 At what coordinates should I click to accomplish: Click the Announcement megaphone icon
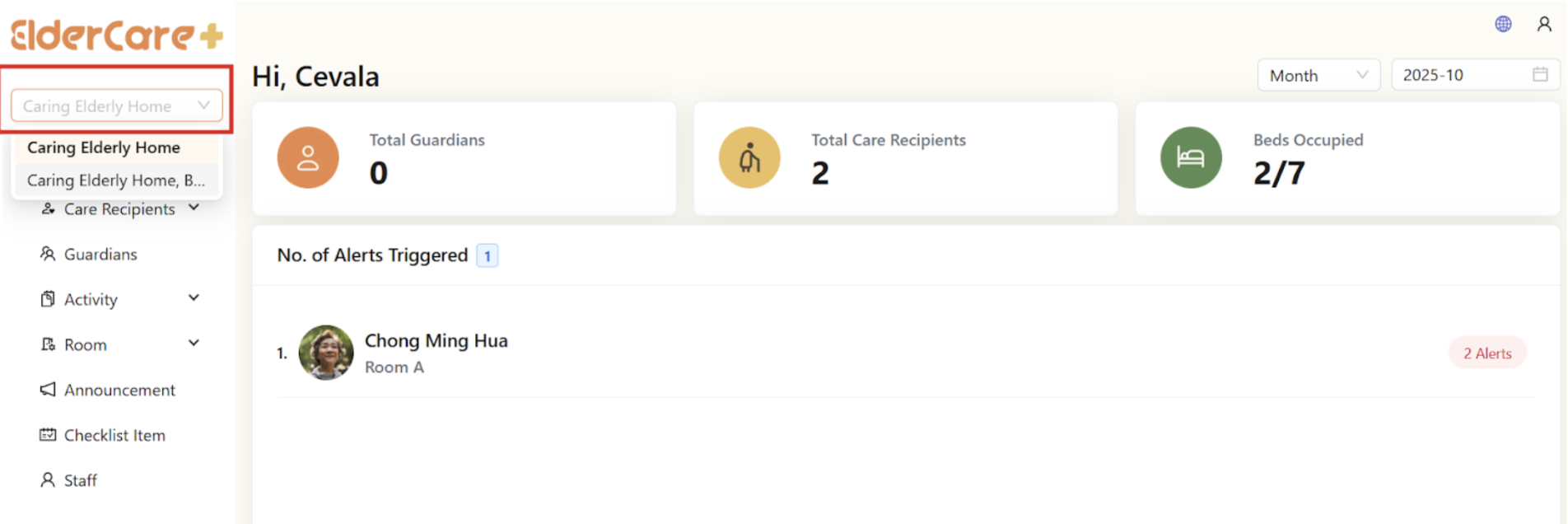(x=48, y=390)
